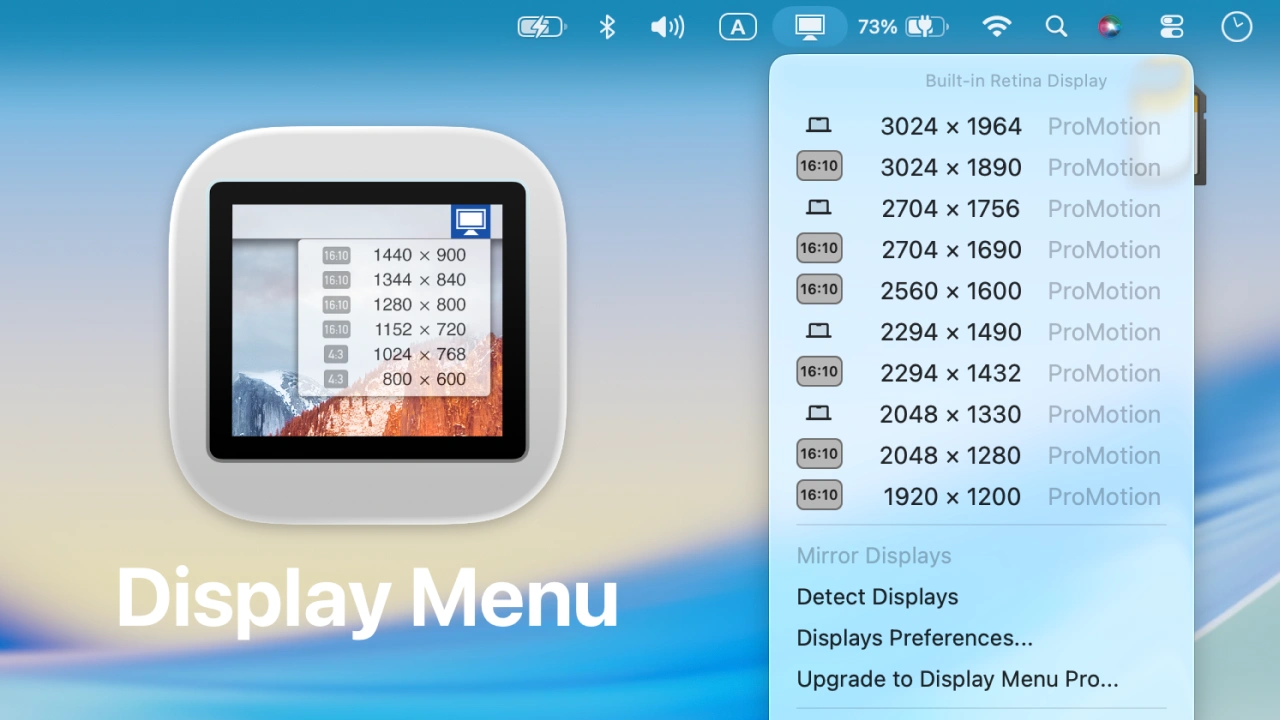Click the volume icon in the menu bar
The image size is (1280, 720).
click(667, 26)
